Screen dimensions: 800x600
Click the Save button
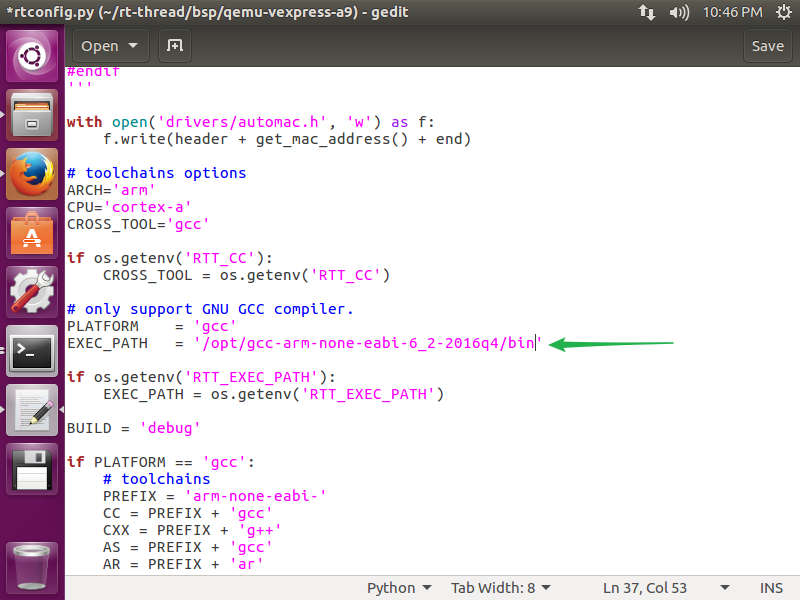[x=767, y=45]
